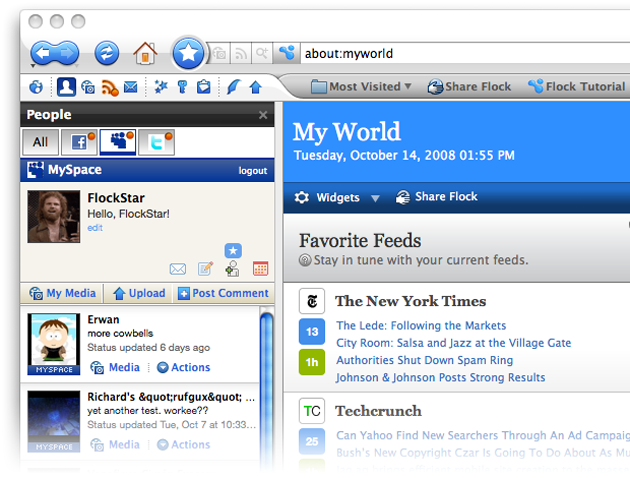Log out of MySpace
The image size is (630, 478).
[x=253, y=171]
